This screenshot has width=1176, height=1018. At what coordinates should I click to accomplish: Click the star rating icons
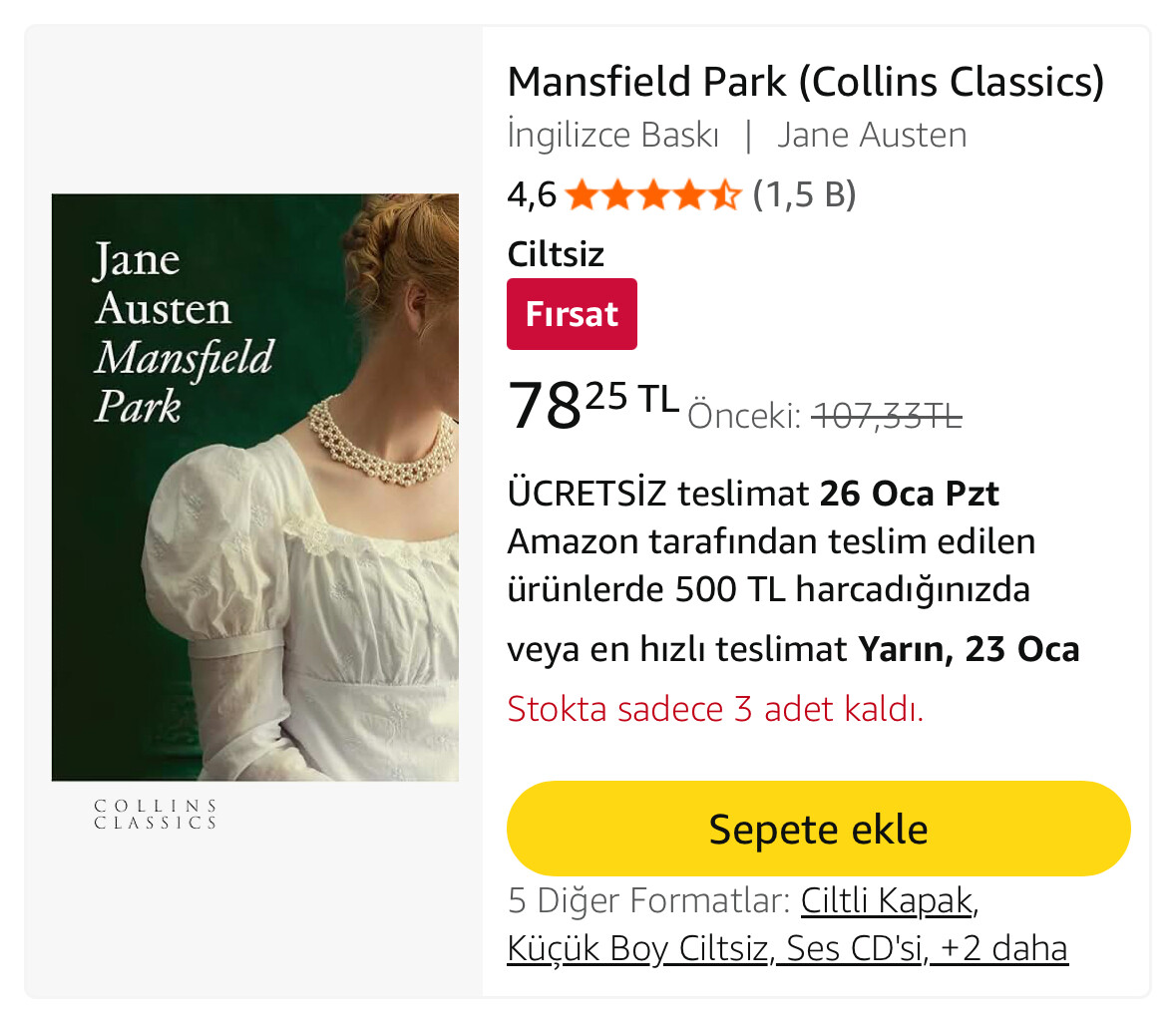pyautogui.click(x=652, y=194)
